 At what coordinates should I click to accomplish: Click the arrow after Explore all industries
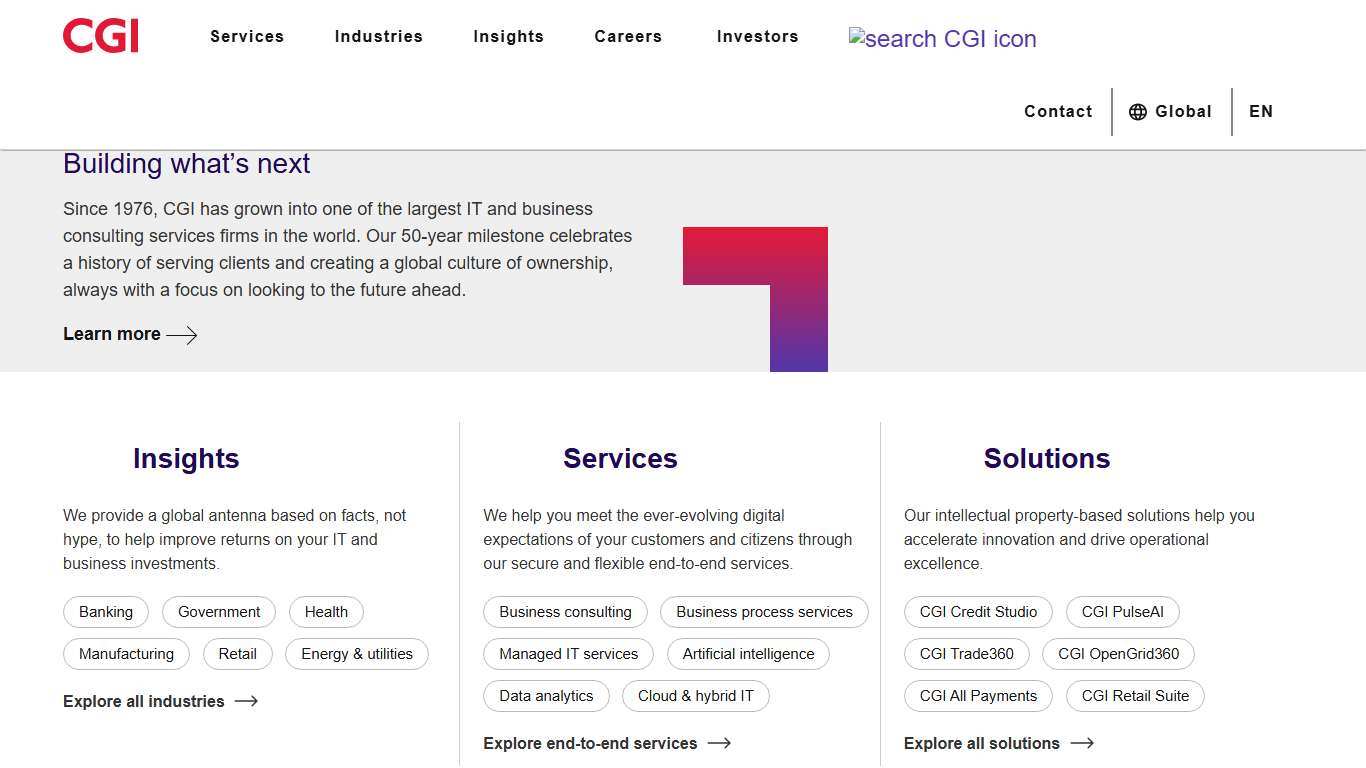tap(245, 701)
